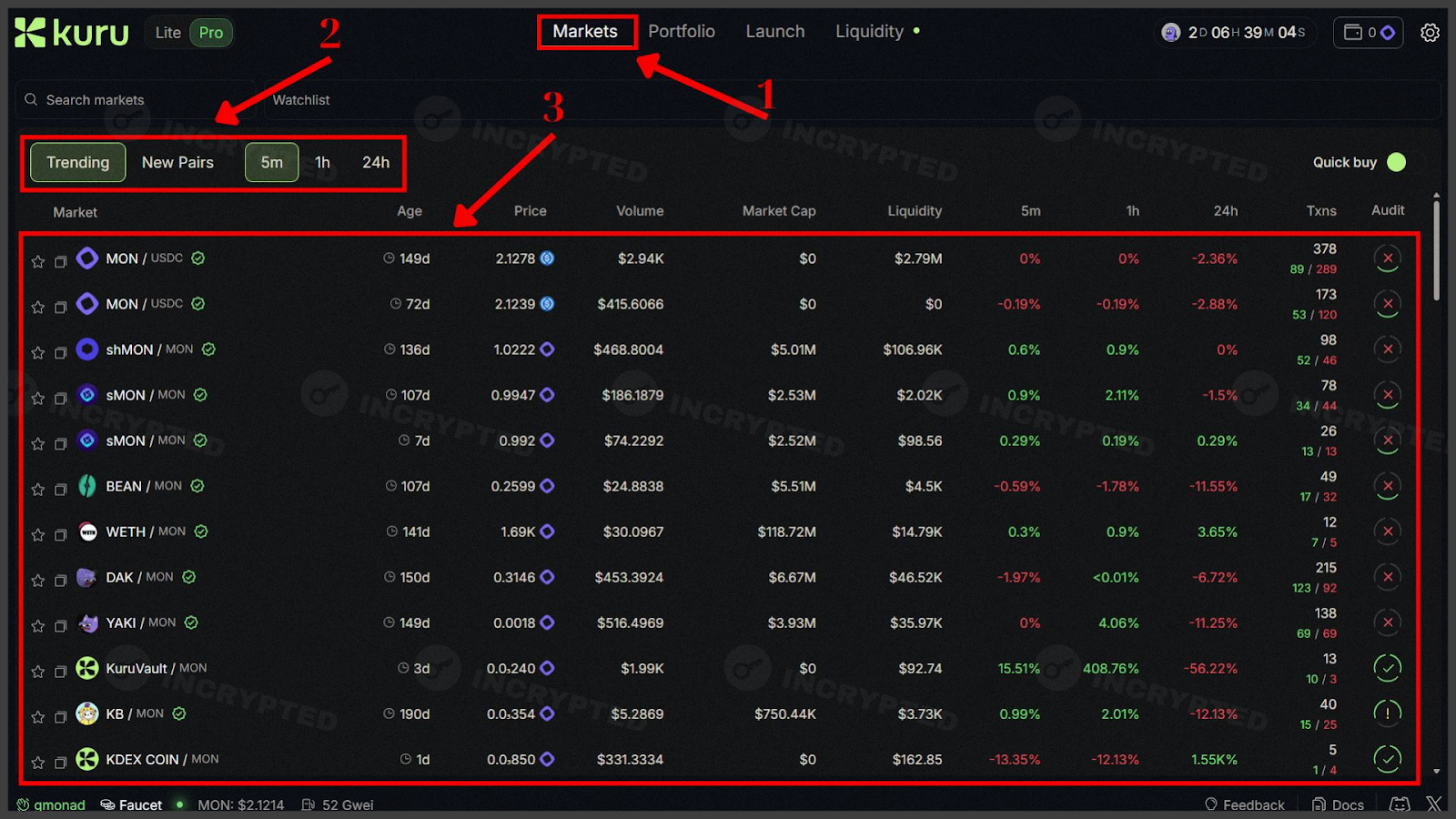Viewport: 1456px width, 819px height.
Task: Open the X (Twitter) icon in footer
Action: coord(1434,804)
